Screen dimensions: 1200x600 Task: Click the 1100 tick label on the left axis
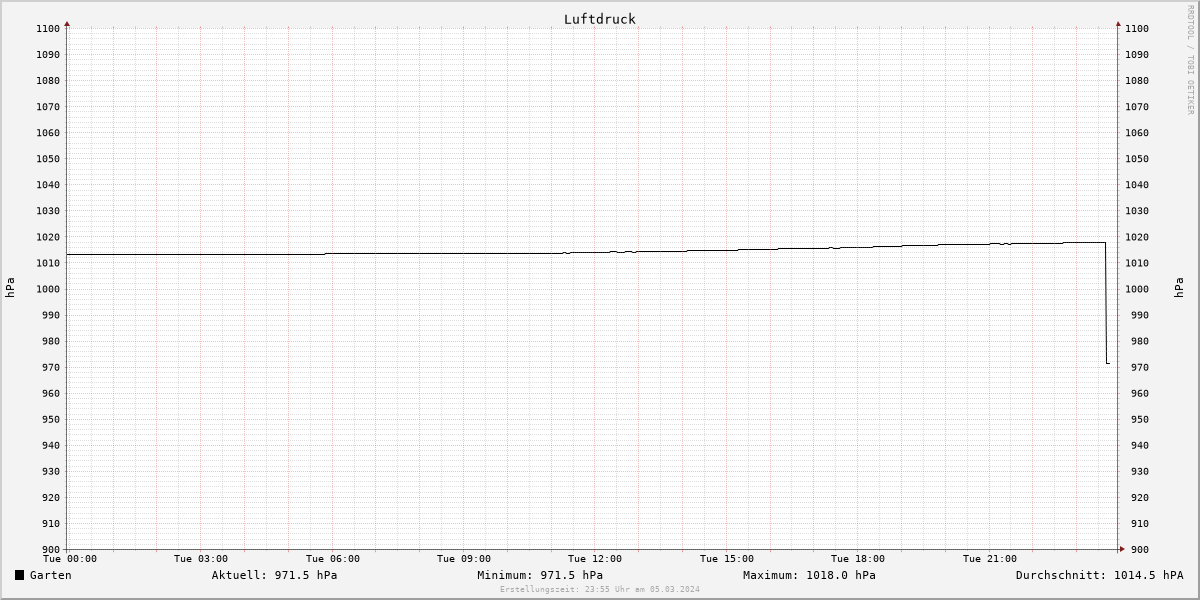[x=48, y=28]
